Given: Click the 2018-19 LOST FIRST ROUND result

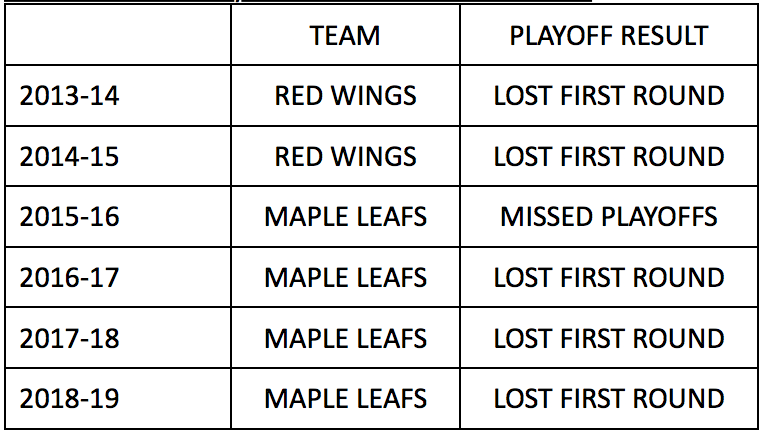Looking at the screenshot, I should coord(609,398).
